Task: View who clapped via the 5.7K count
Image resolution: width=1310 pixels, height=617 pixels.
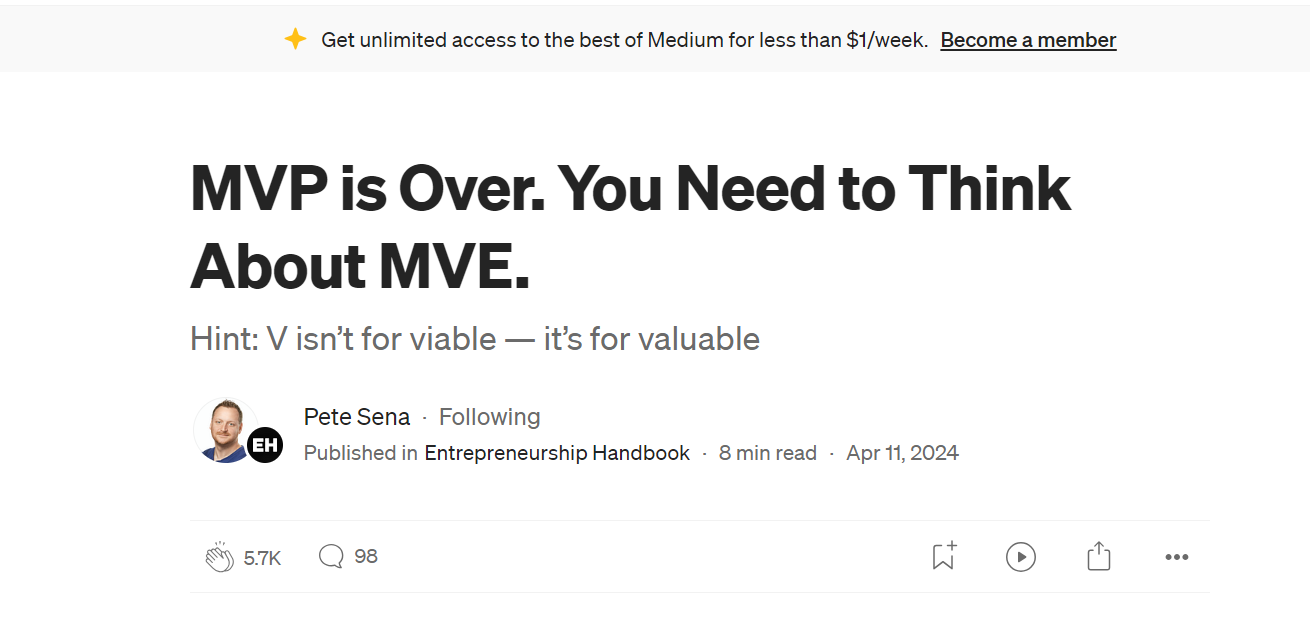Action: pyautogui.click(x=262, y=557)
